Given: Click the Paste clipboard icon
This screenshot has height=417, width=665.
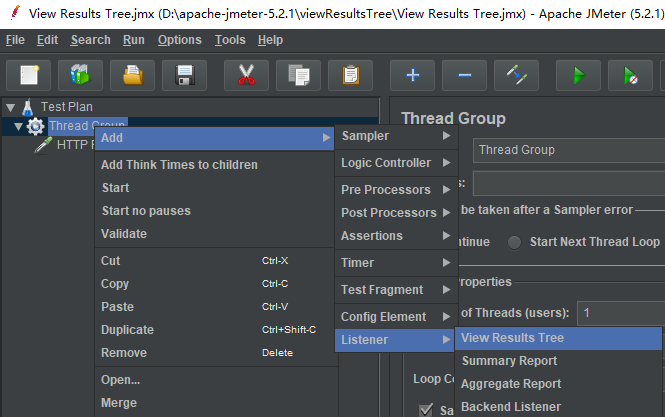Looking at the screenshot, I should tap(351, 76).
